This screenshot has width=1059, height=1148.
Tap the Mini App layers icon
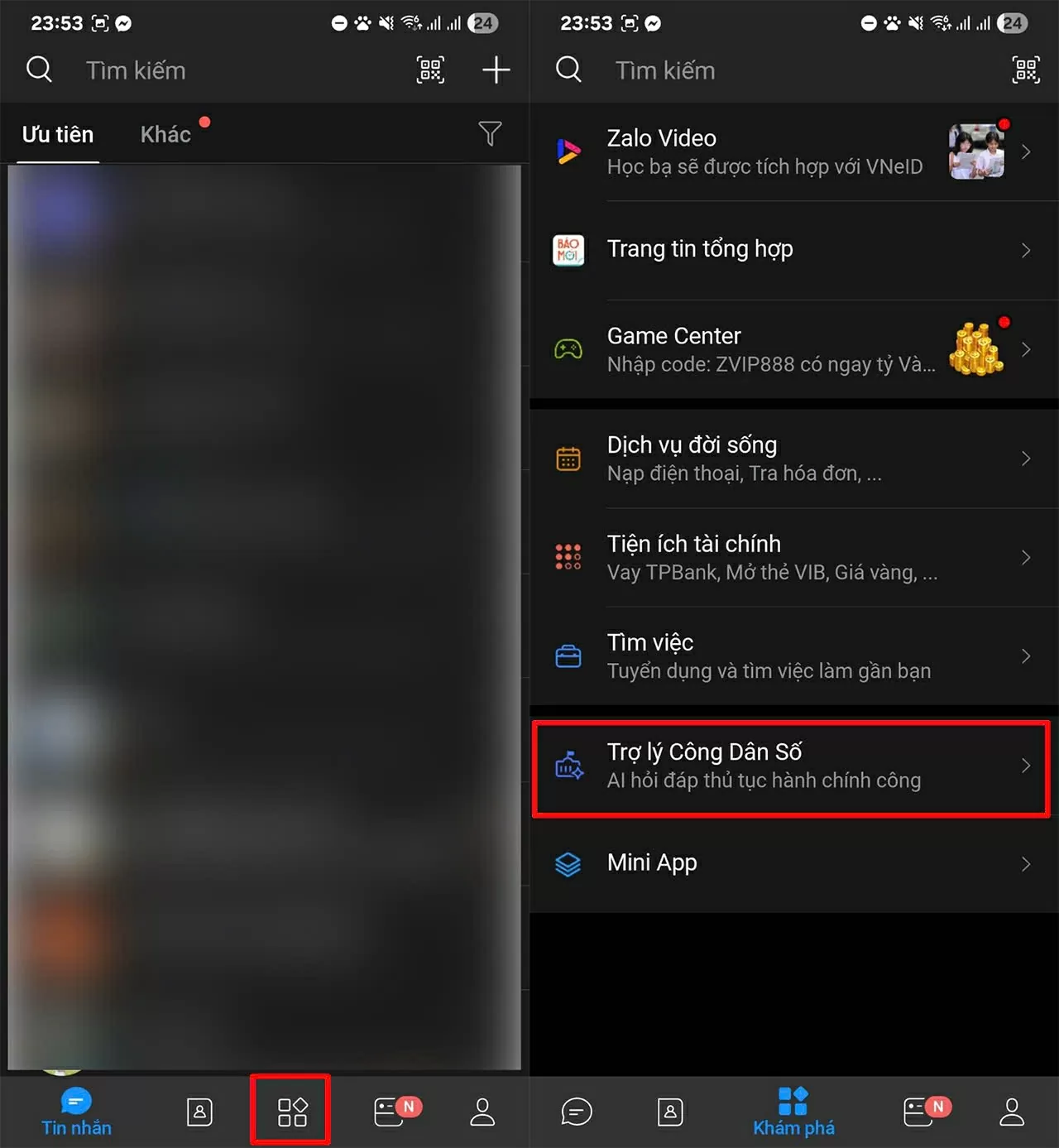point(568,864)
